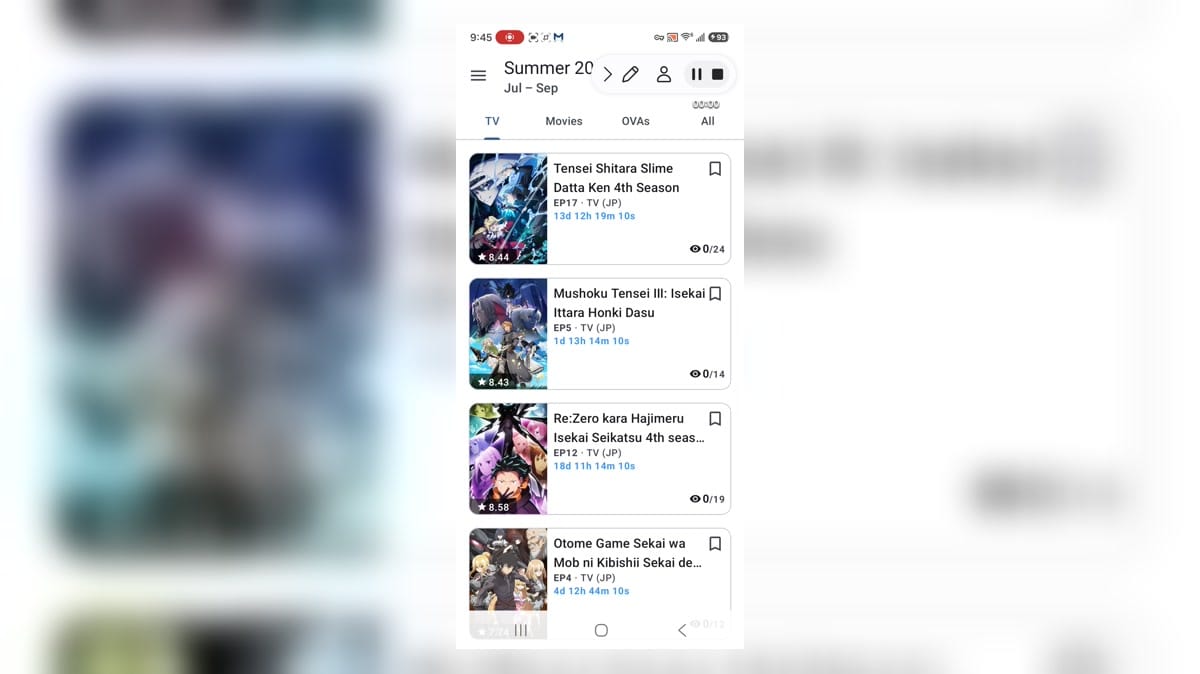
Task: Open the Summer season title selector
Action: pos(548,68)
